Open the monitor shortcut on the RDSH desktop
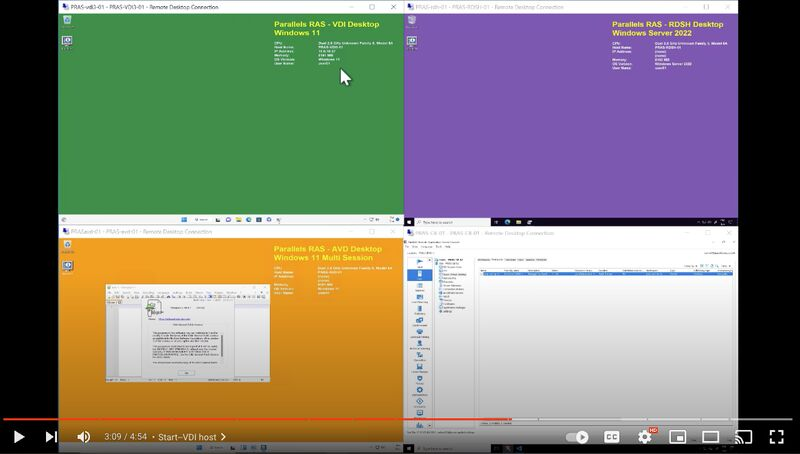 412,42
